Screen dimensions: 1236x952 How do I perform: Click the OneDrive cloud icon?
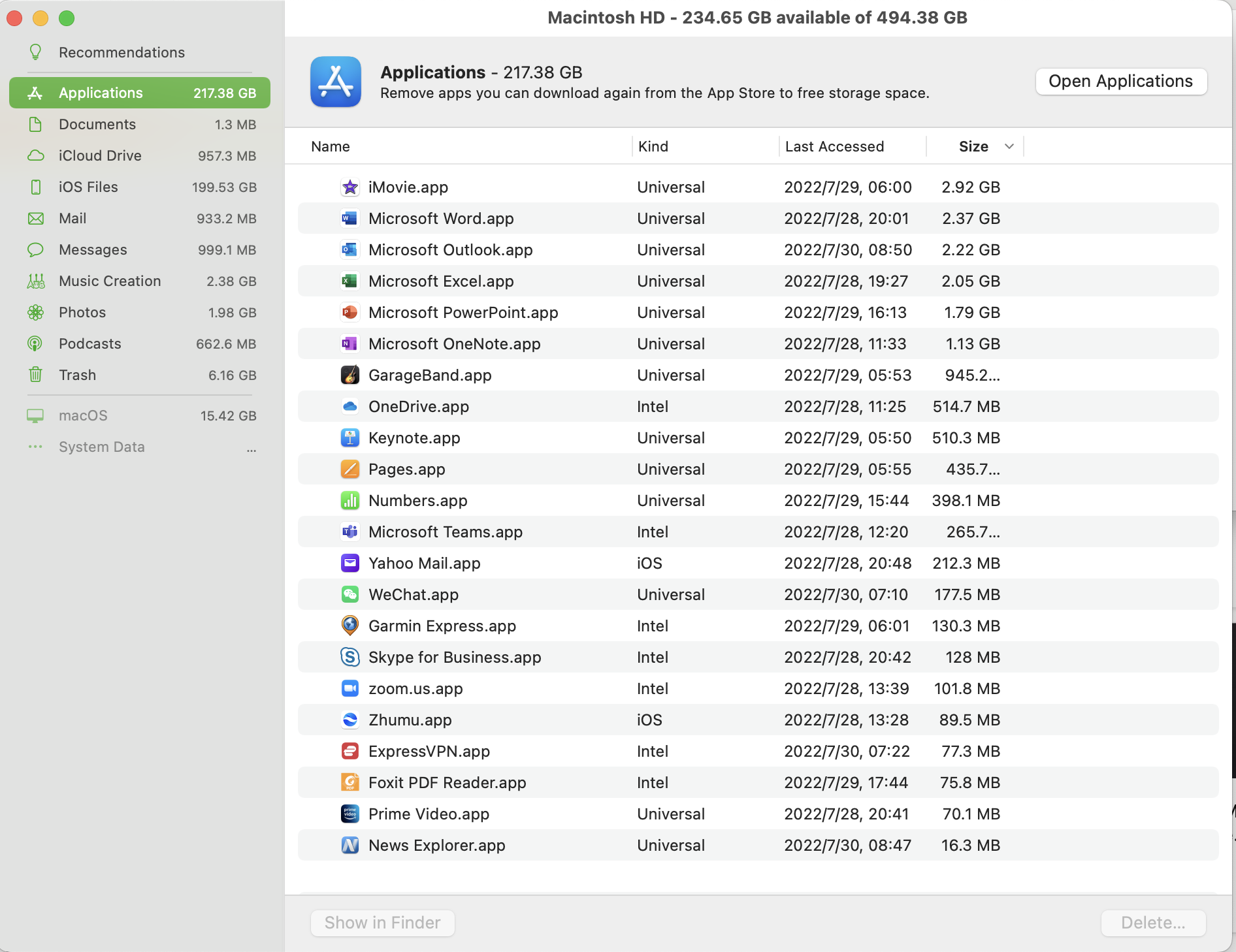350,407
